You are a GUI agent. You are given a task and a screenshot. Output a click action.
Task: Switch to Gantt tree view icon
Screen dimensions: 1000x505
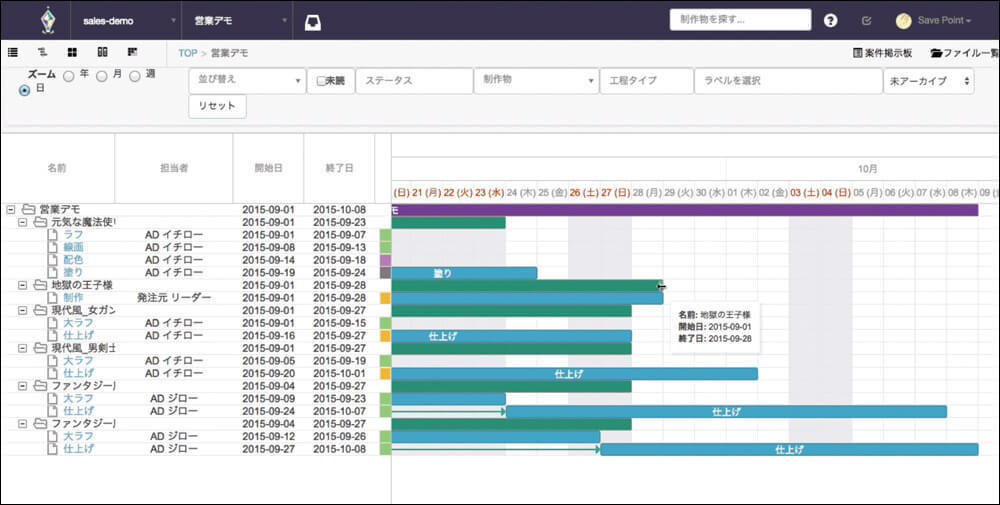[42, 52]
